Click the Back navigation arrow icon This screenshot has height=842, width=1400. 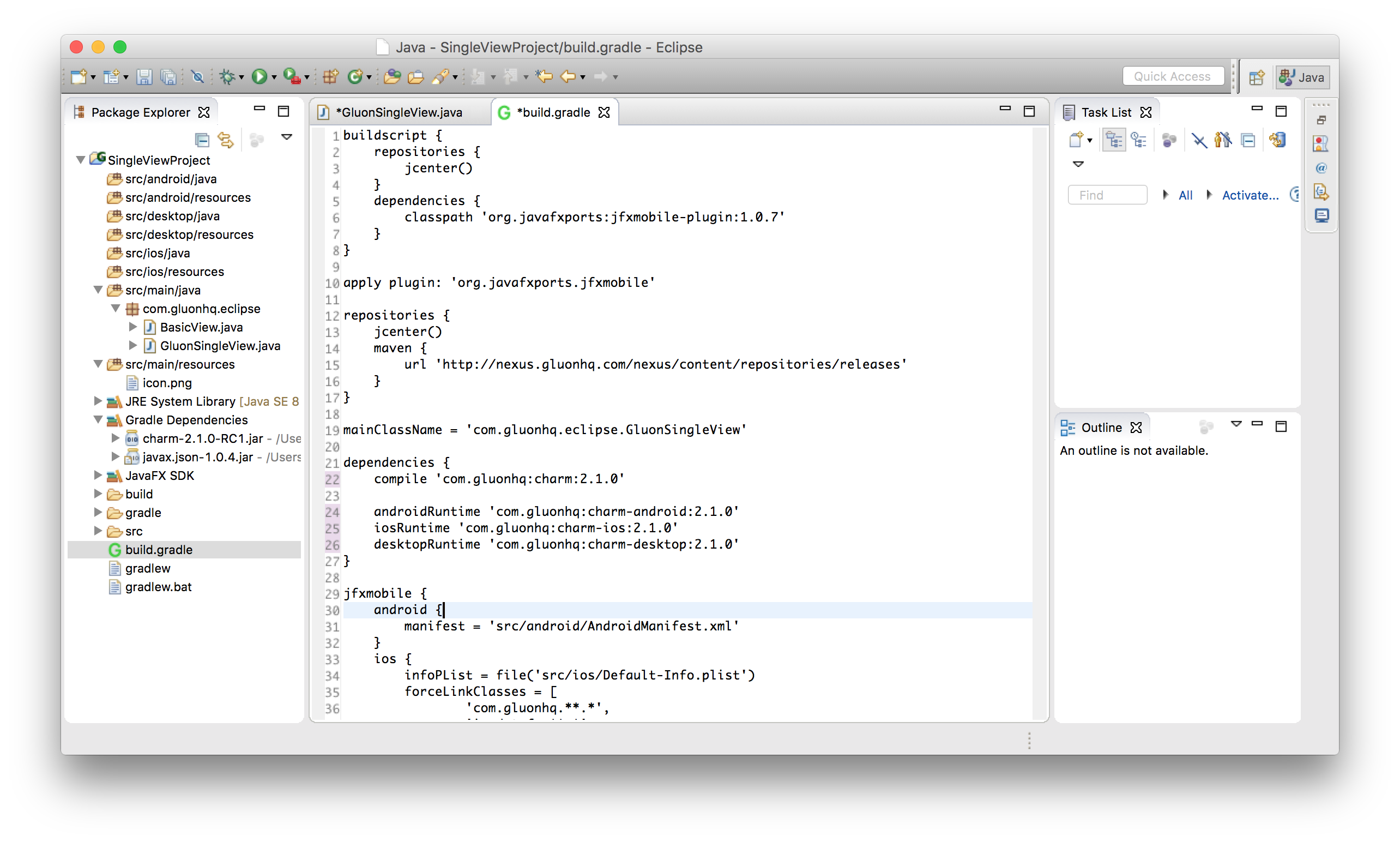pyautogui.click(x=568, y=76)
